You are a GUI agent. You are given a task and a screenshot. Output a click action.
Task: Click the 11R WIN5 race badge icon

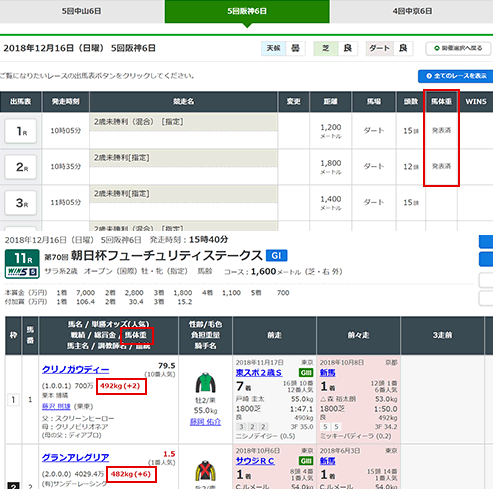pos(22,264)
